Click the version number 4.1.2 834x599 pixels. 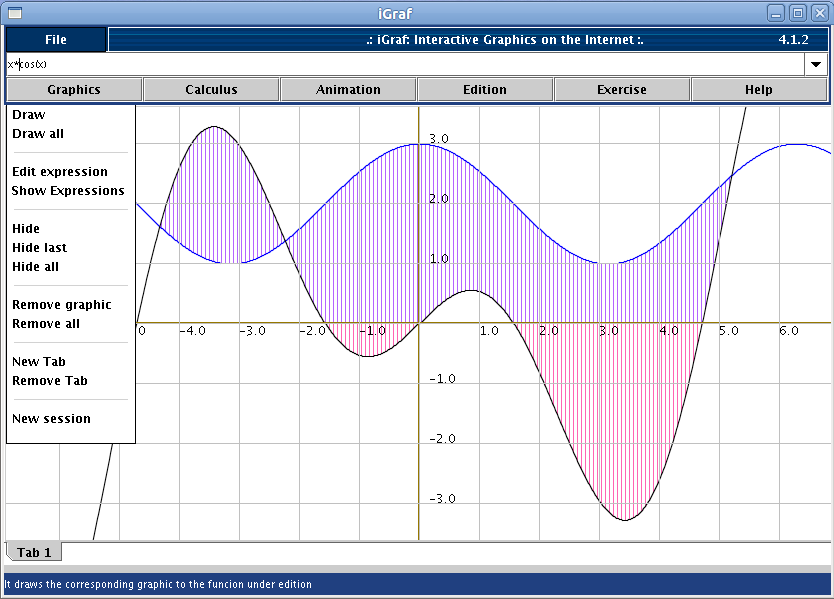[793, 40]
